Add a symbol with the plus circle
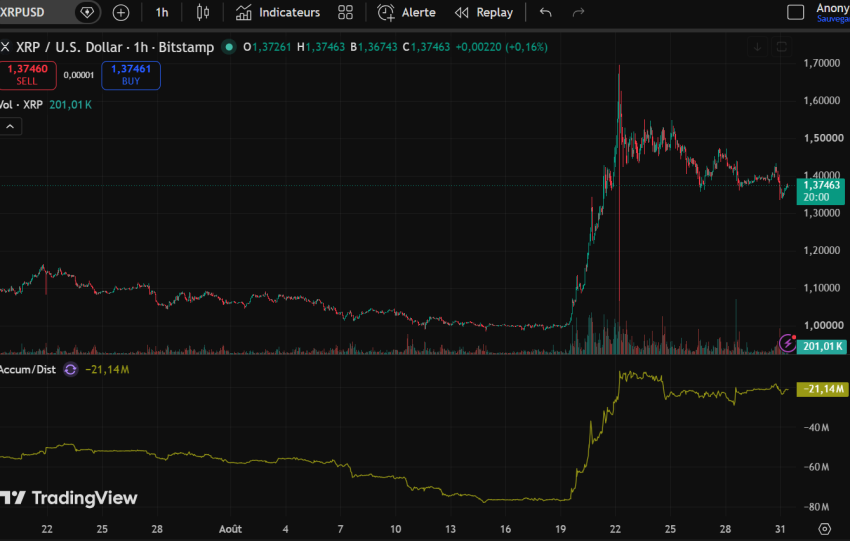This screenshot has height=541, width=850. point(121,12)
